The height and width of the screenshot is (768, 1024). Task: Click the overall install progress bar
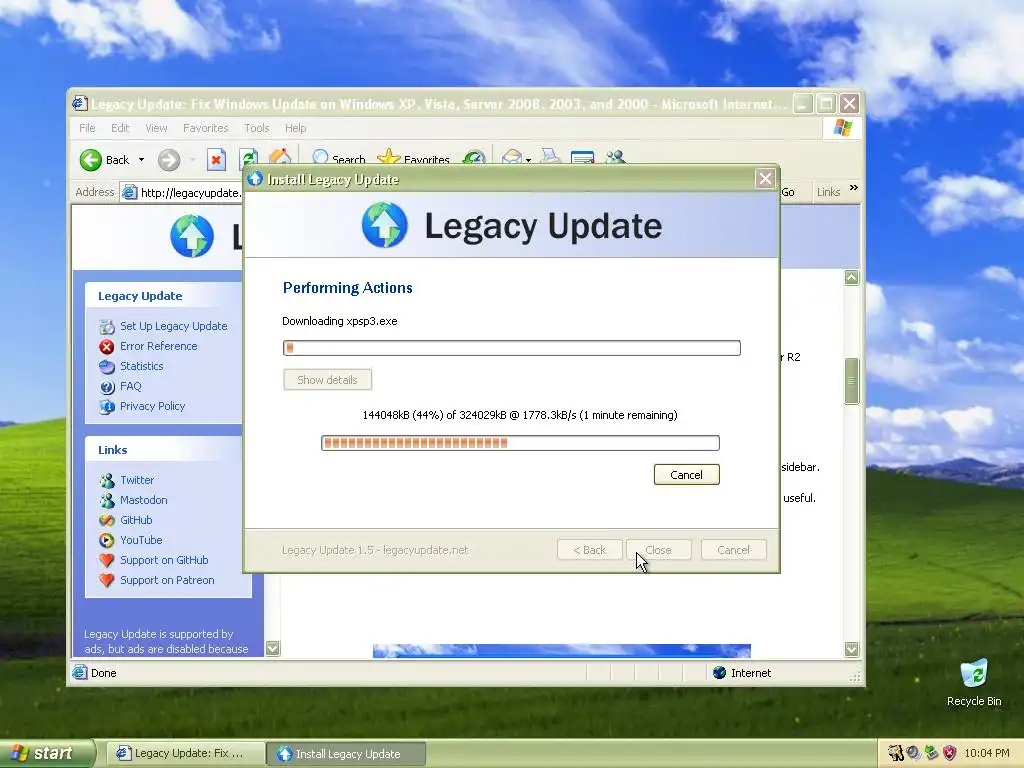(511, 348)
